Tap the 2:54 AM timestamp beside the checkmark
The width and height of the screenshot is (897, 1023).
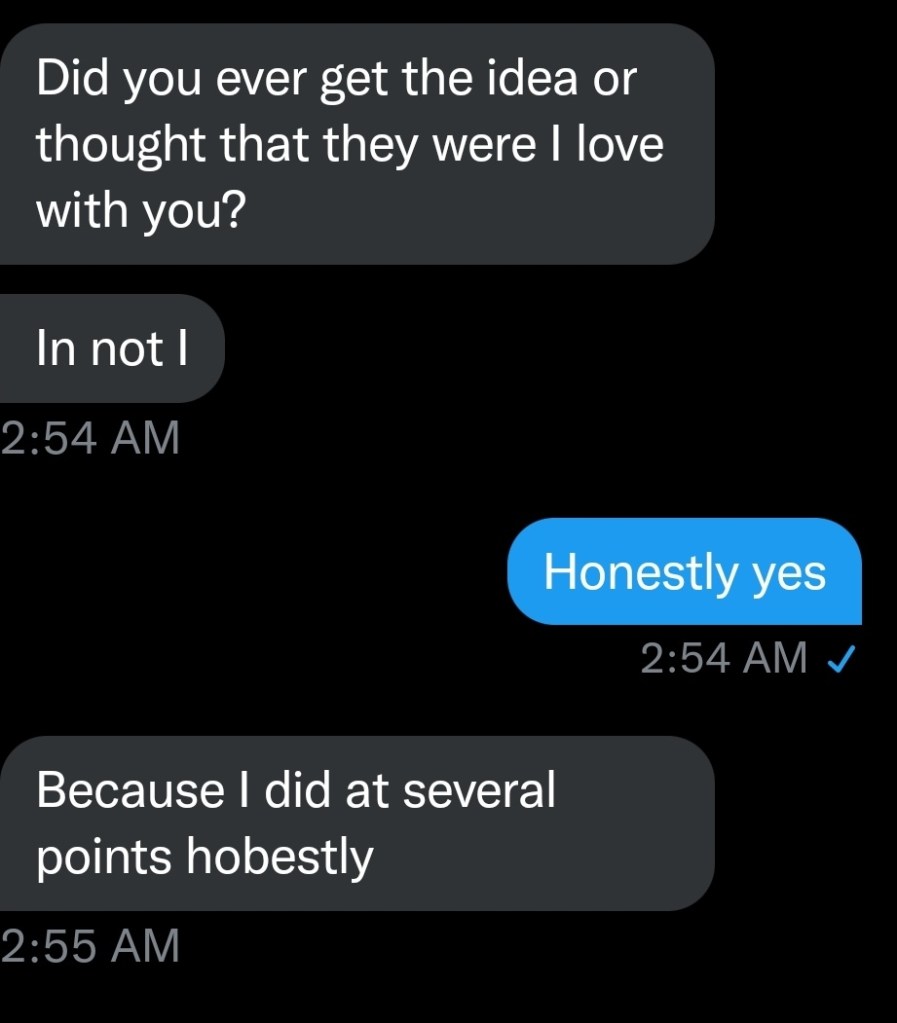[722, 658]
